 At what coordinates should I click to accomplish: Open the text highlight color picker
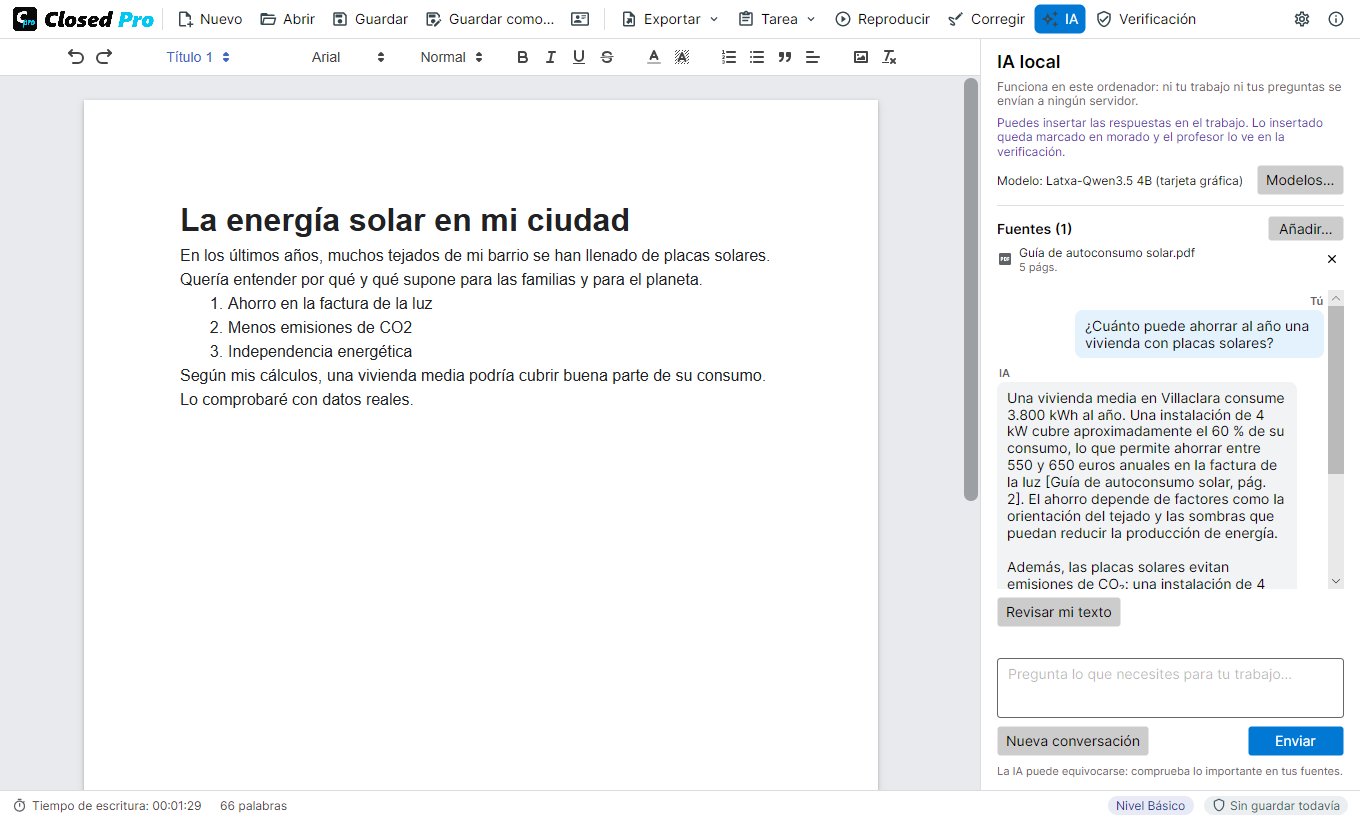tap(682, 57)
